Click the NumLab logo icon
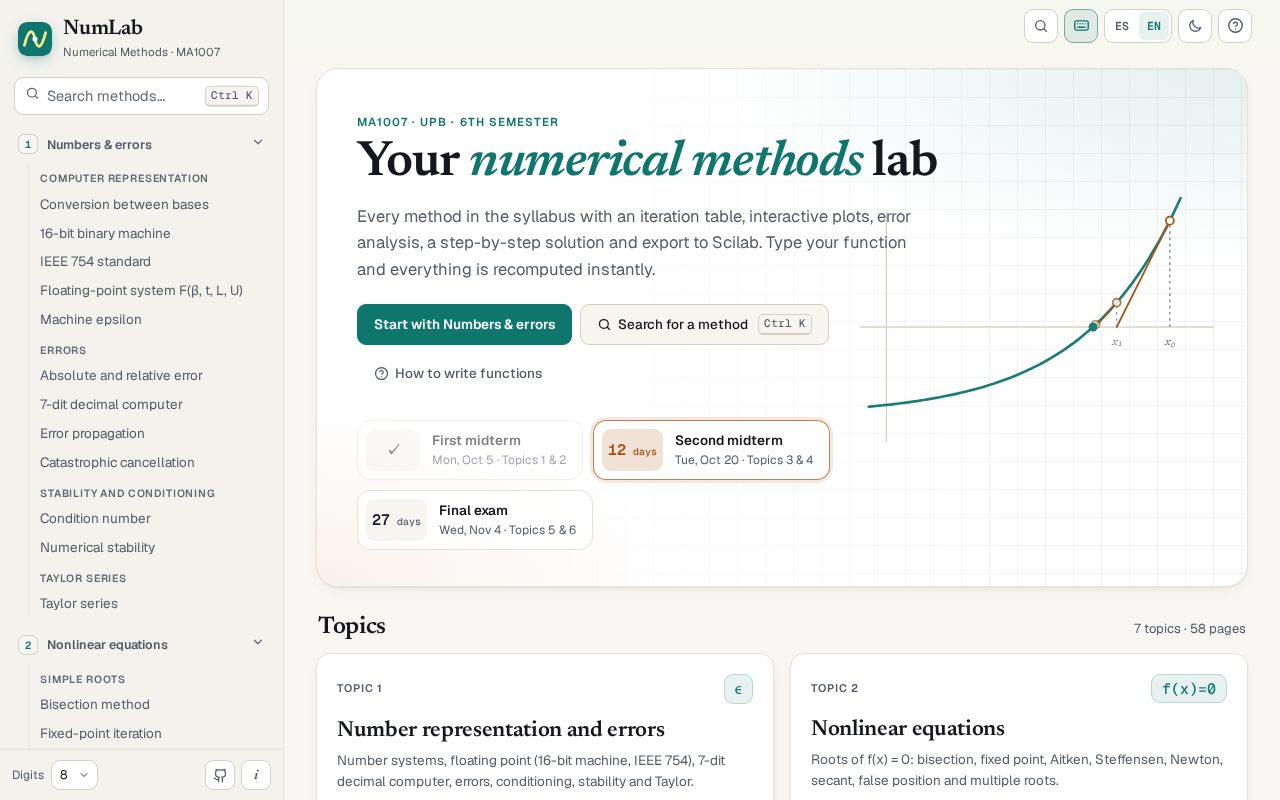Viewport: 1280px width, 800px height. (x=35, y=39)
